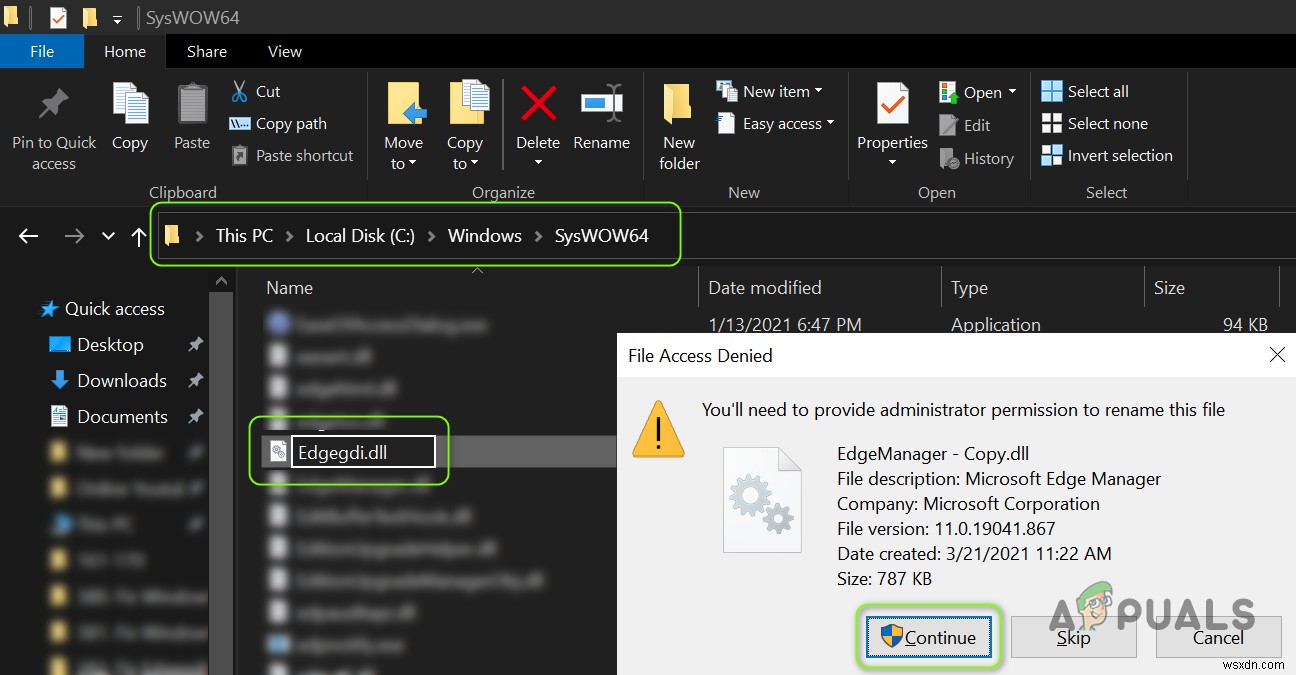The width and height of the screenshot is (1296, 675).
Task: Open quick access toolbar customize arrow
Action: (118, 18)
